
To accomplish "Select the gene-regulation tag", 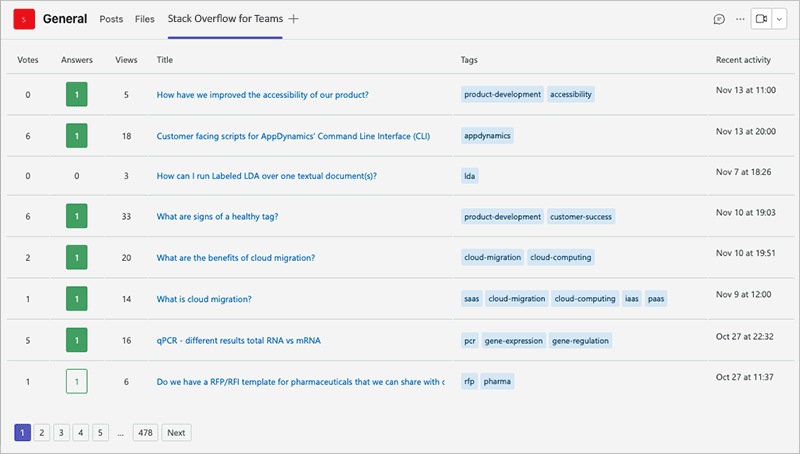I will pos(580,340).
